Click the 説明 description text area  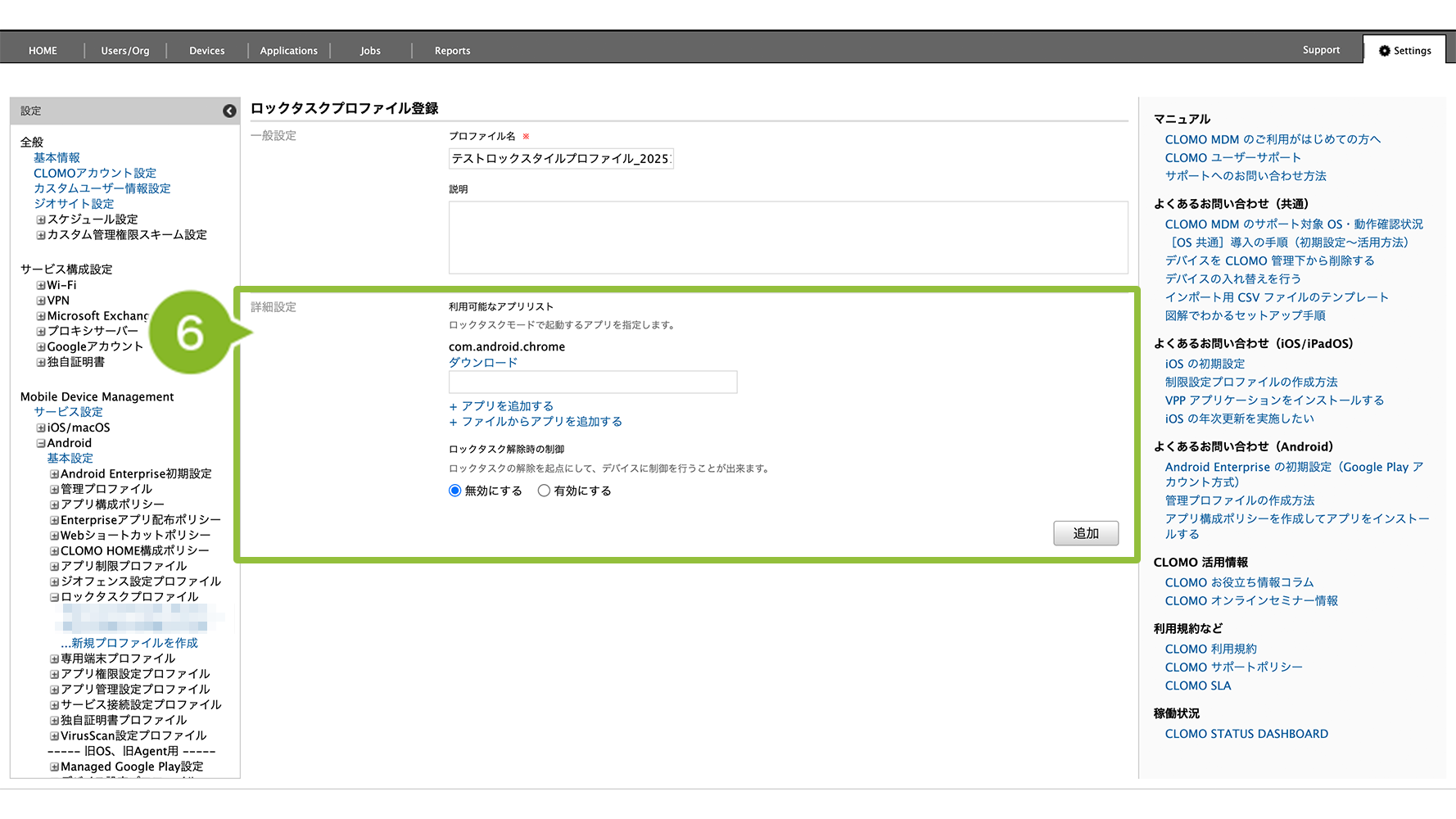pyautogui.click(x=788, y=238)
